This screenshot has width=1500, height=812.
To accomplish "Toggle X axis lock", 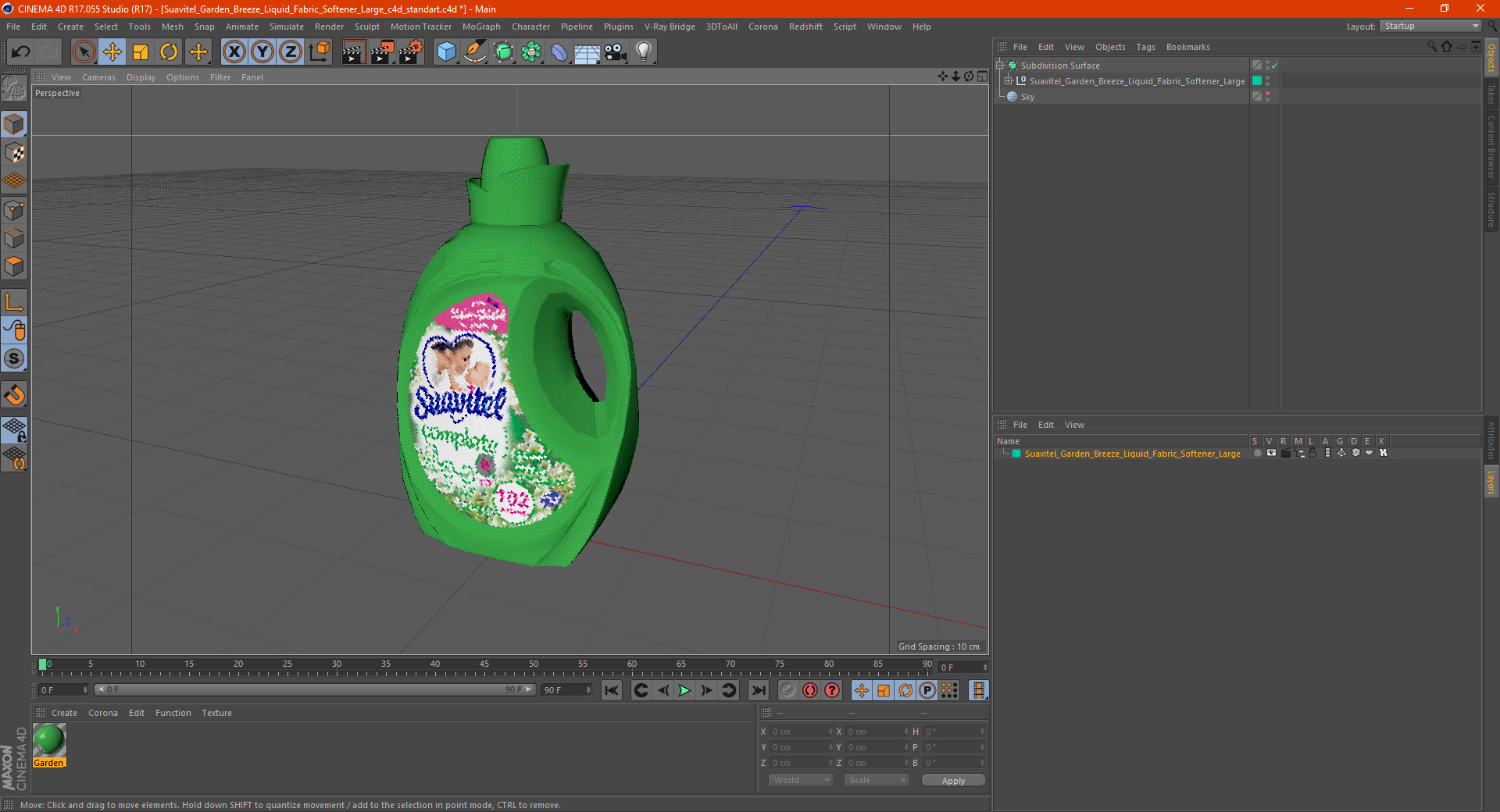I will [x=234, y=52].
